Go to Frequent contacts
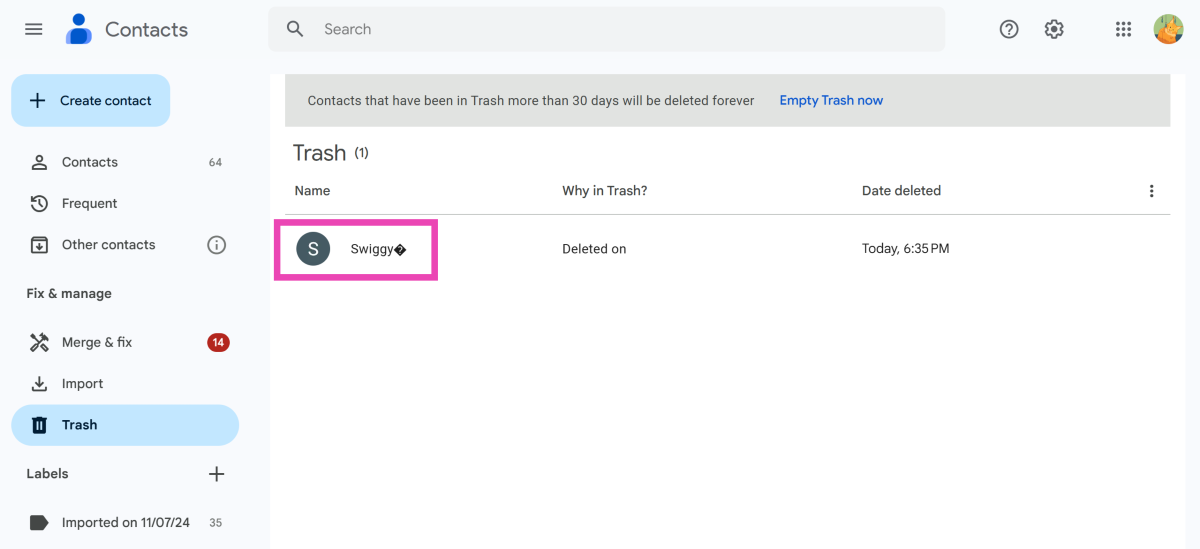The height and width of the screenshot is (549, 1200). coord(90,204)
